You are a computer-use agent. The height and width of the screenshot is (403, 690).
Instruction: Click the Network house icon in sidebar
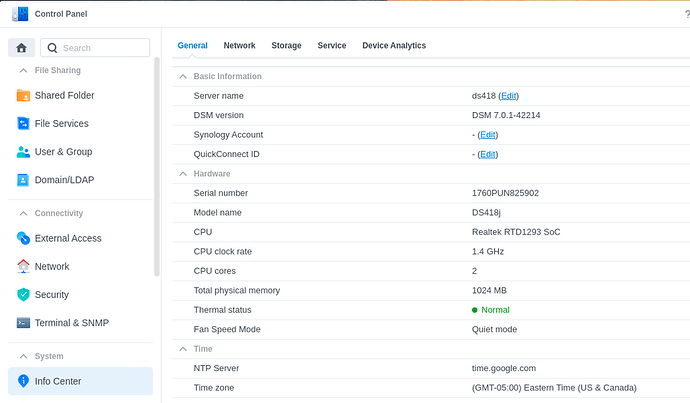click(23, 266)
